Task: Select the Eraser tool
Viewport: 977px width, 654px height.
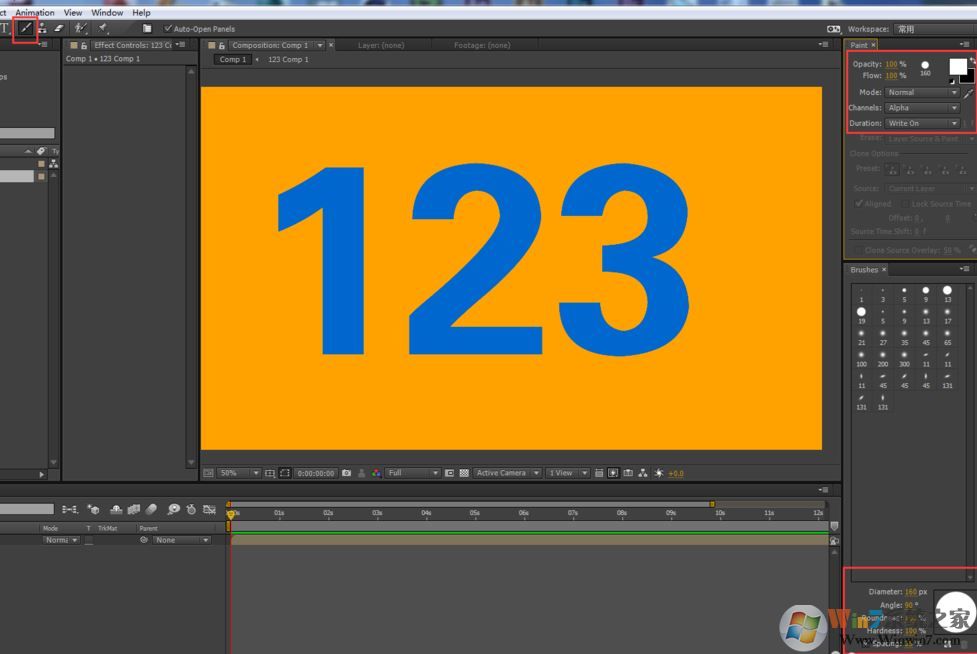Action: pos(59,28)
